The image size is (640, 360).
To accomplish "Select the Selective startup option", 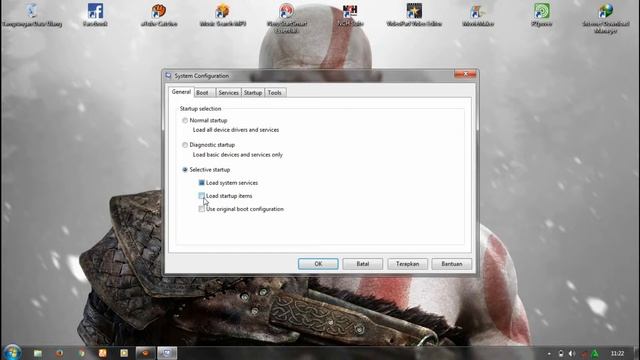I will point(185,169).
